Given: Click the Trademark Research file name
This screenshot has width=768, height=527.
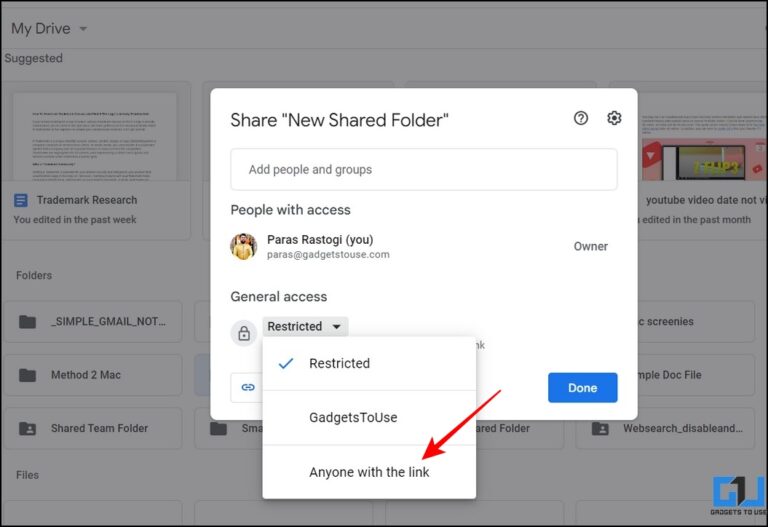Looking at the screenshot, I should (x=87, y=200).
